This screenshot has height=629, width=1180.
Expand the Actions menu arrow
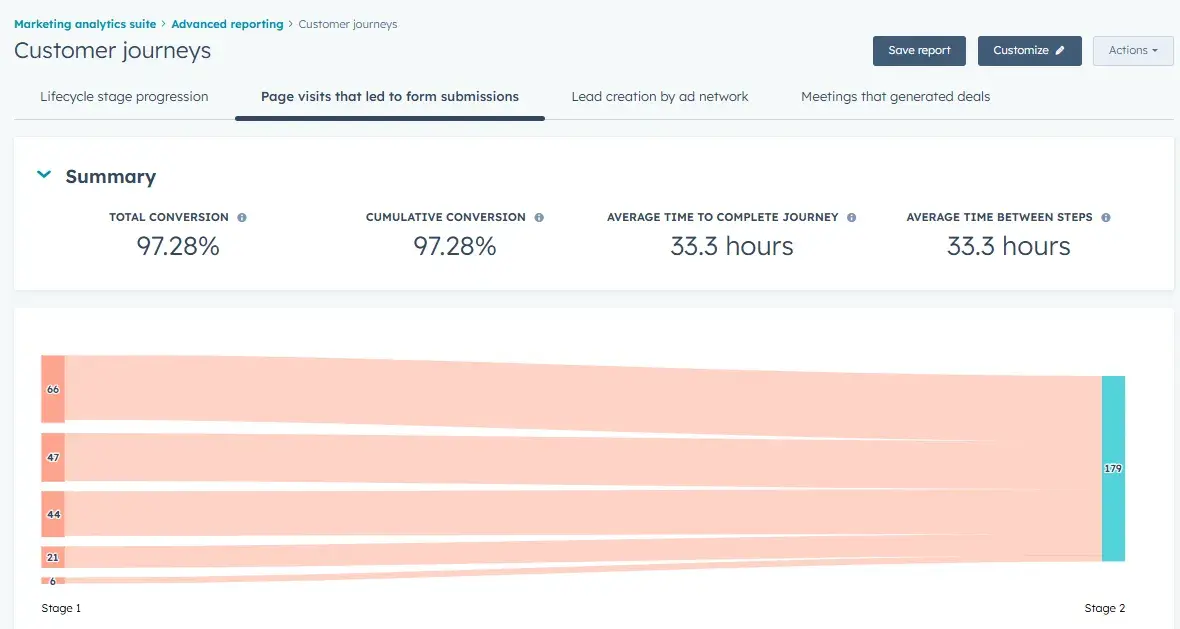tap(1156, 50)
